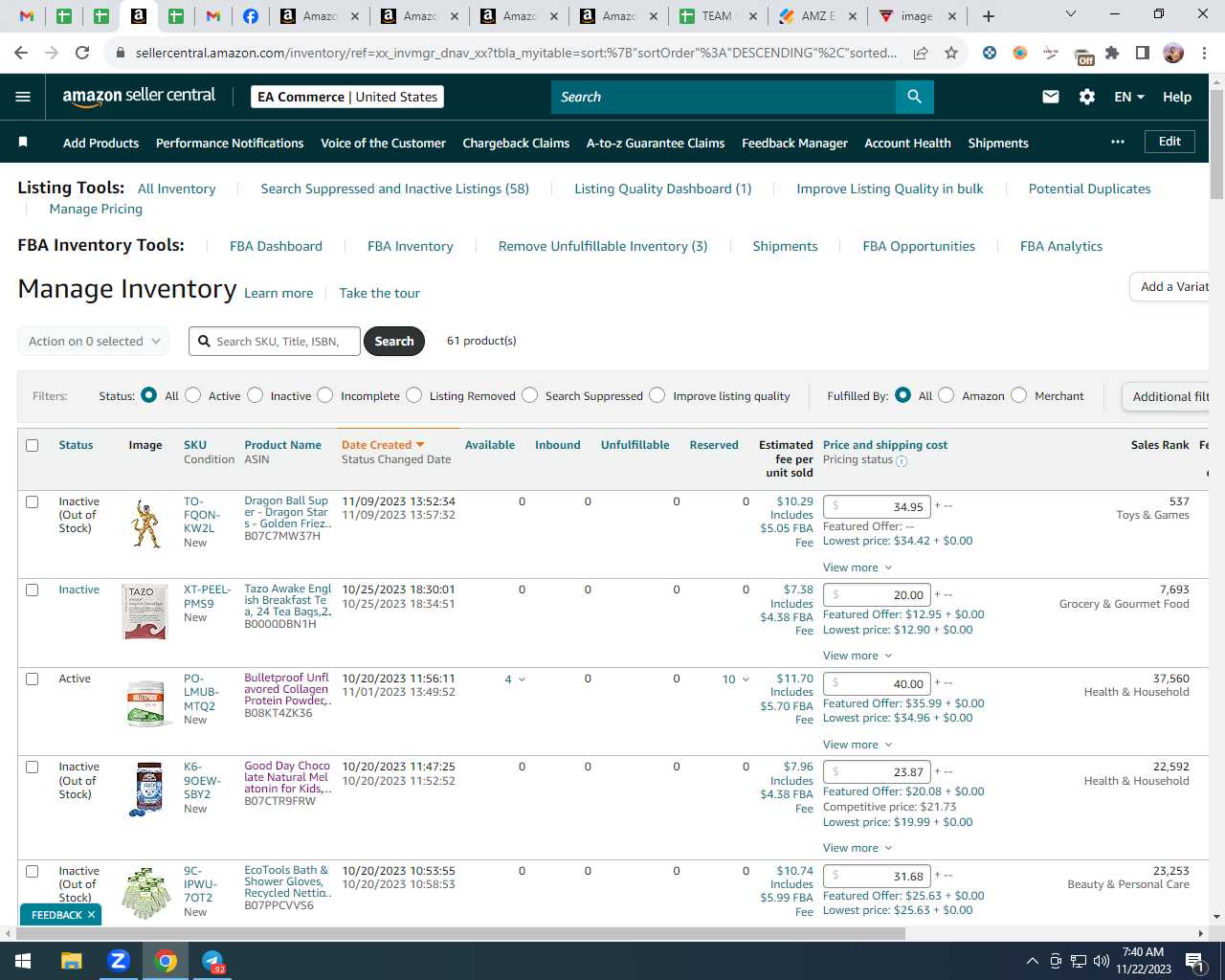1225x980 pixels.
Task: Select the Incomplete status radio button
Action: click(x=325, y=395)
